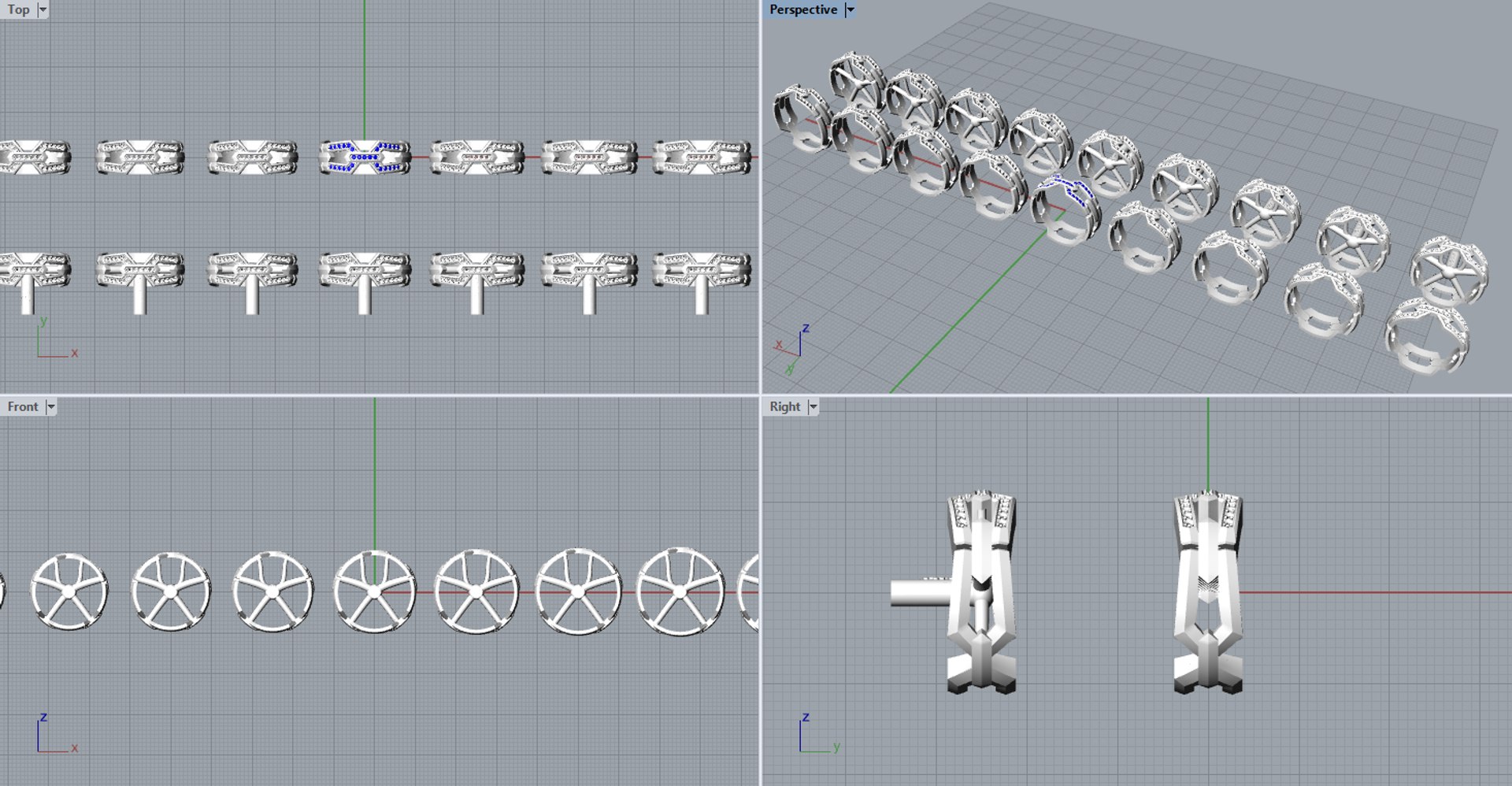Select the ring with side sprue in Right viewport
The height and width of the screenshot is (786, 1512).
(x=980, y=592)
